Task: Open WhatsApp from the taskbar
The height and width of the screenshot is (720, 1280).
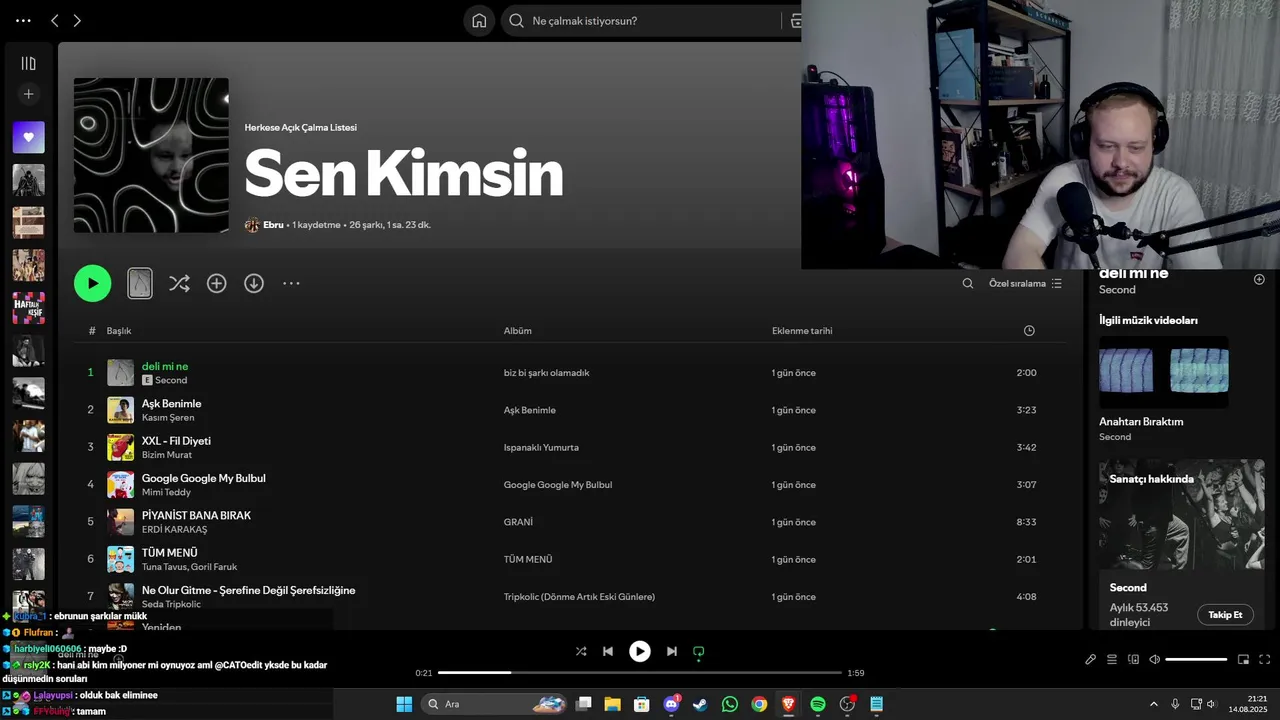Action: [730, 704]
